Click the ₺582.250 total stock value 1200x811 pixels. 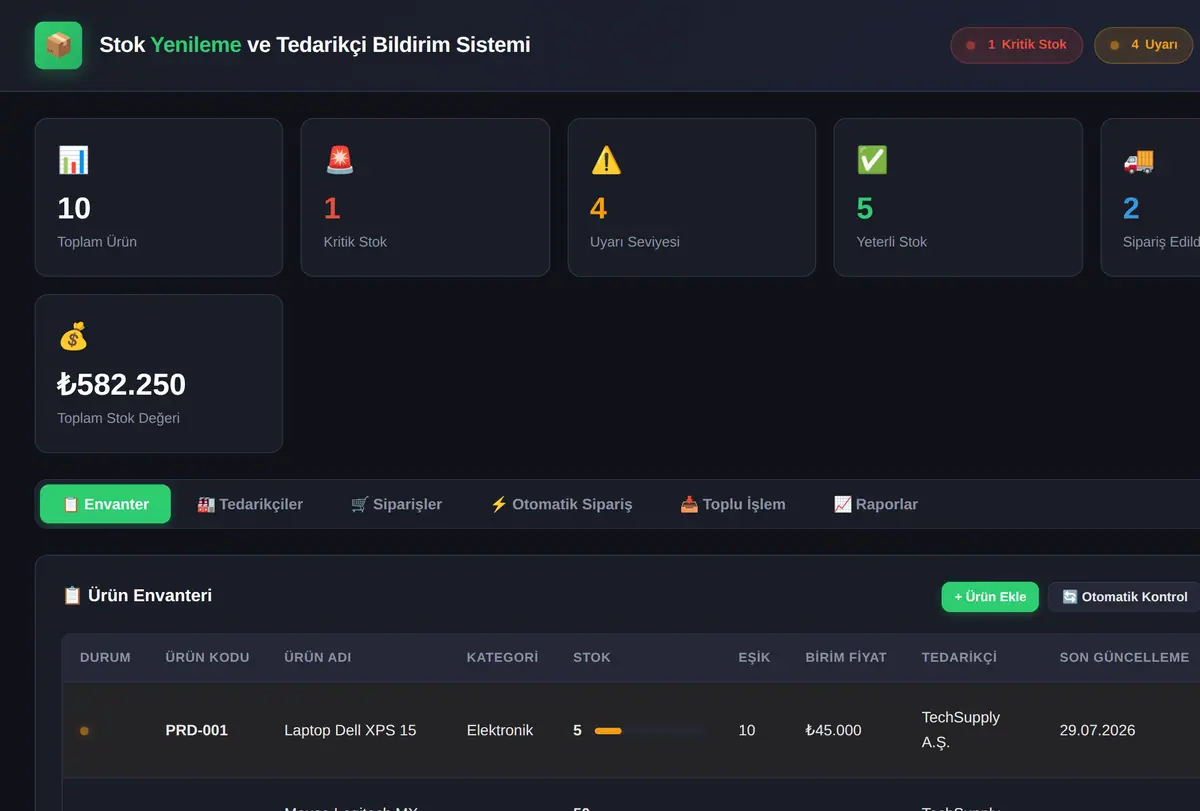click(122, 385)
